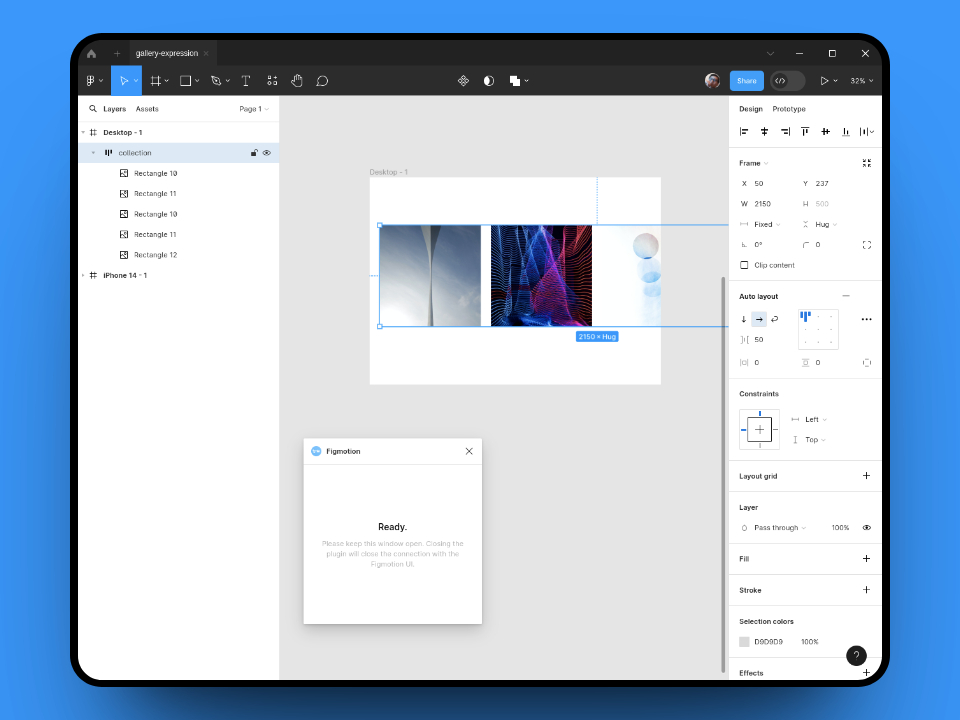
Task: Select the Rectangle shape tool
Action: click(x=186, y=81)
